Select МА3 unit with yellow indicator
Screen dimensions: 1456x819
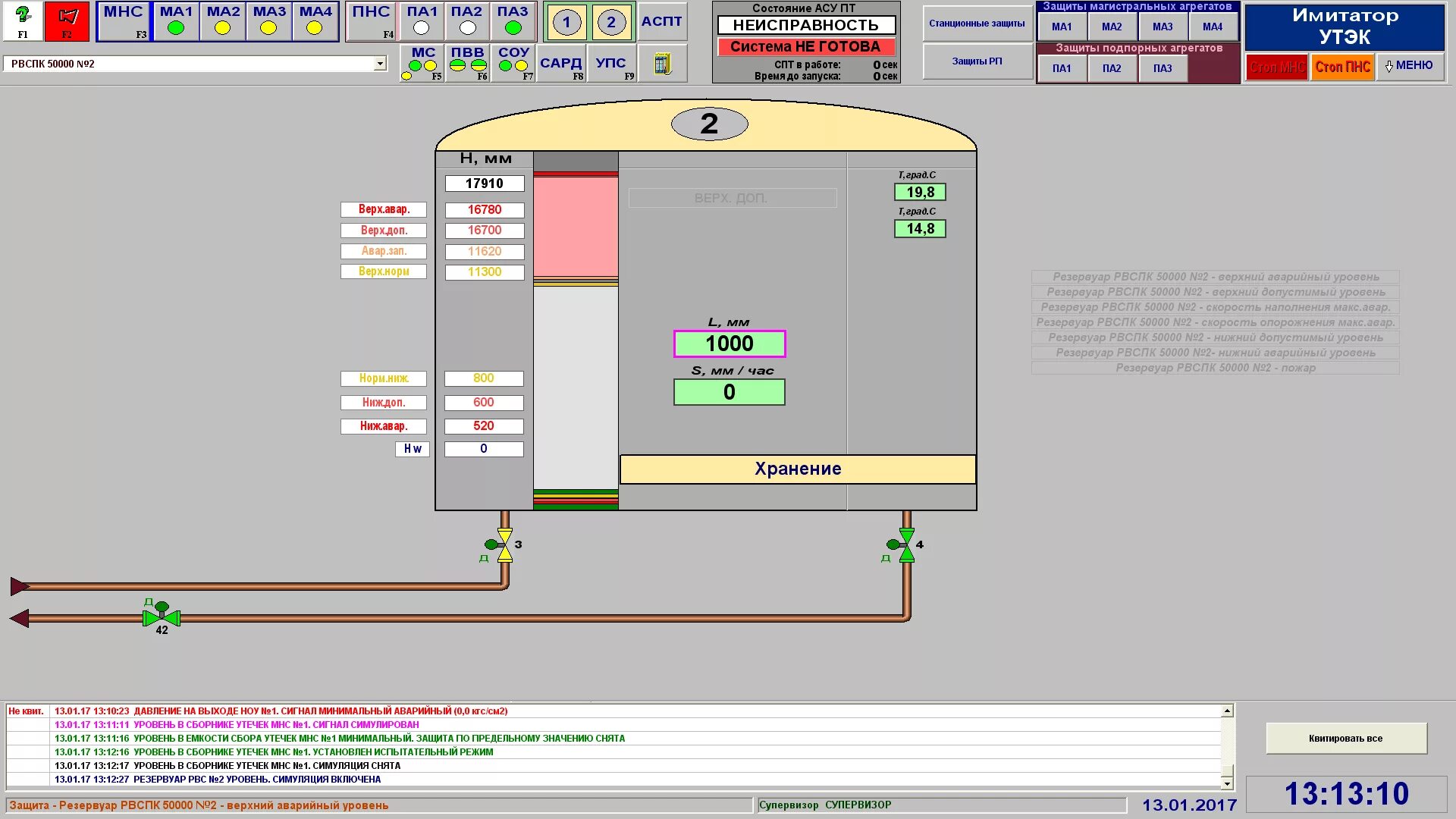[x=269, y=21]
